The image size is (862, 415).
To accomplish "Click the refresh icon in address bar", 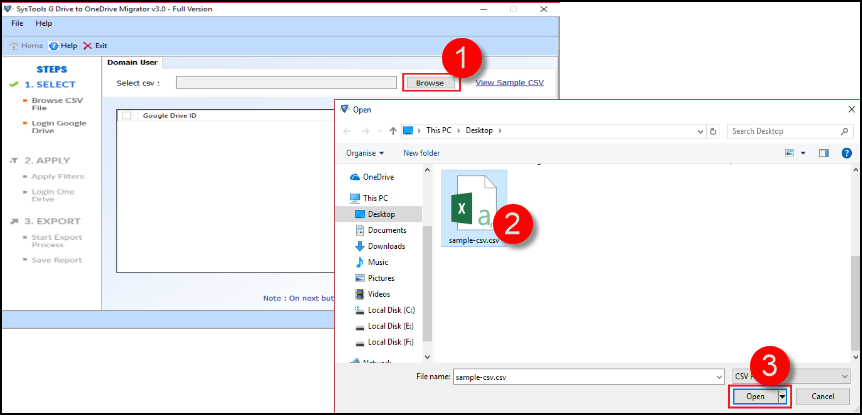I will point(713,131).
